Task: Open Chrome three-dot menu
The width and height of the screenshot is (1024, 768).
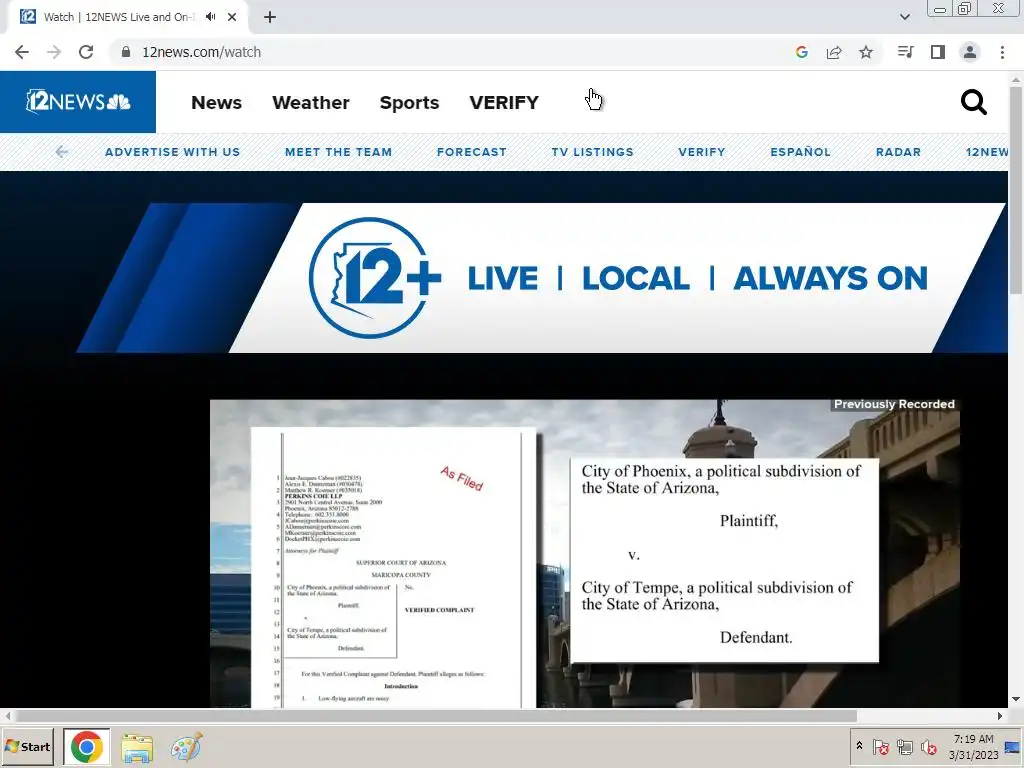Action: (x=1002, y=52)
